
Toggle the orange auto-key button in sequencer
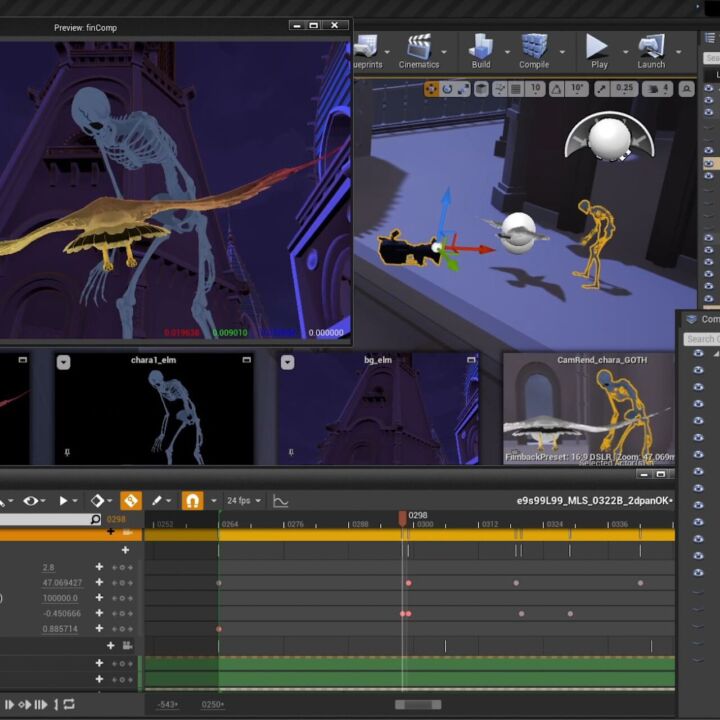tap(130, 500)
